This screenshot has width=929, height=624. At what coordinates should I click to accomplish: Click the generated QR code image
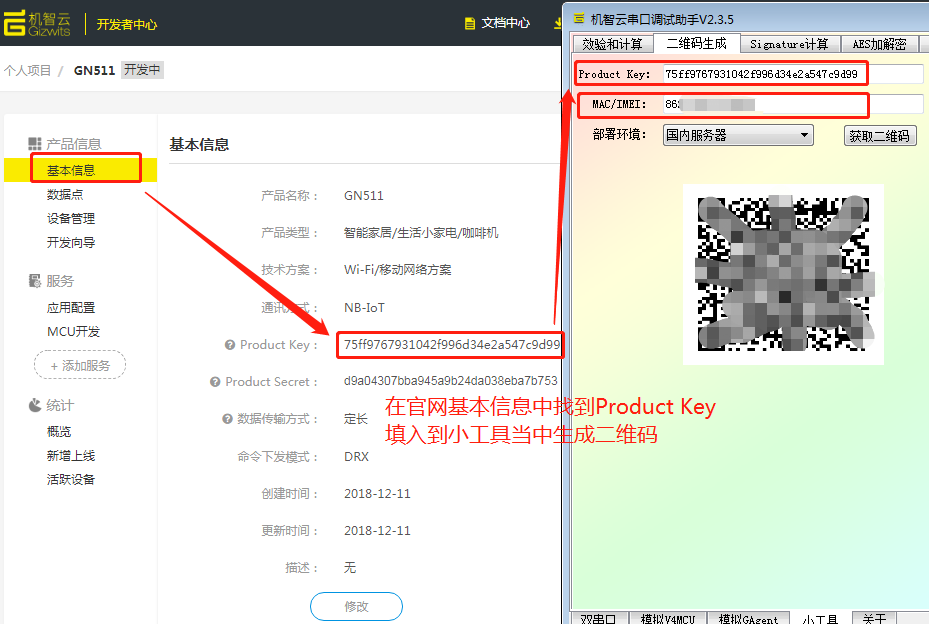(783, 274)
